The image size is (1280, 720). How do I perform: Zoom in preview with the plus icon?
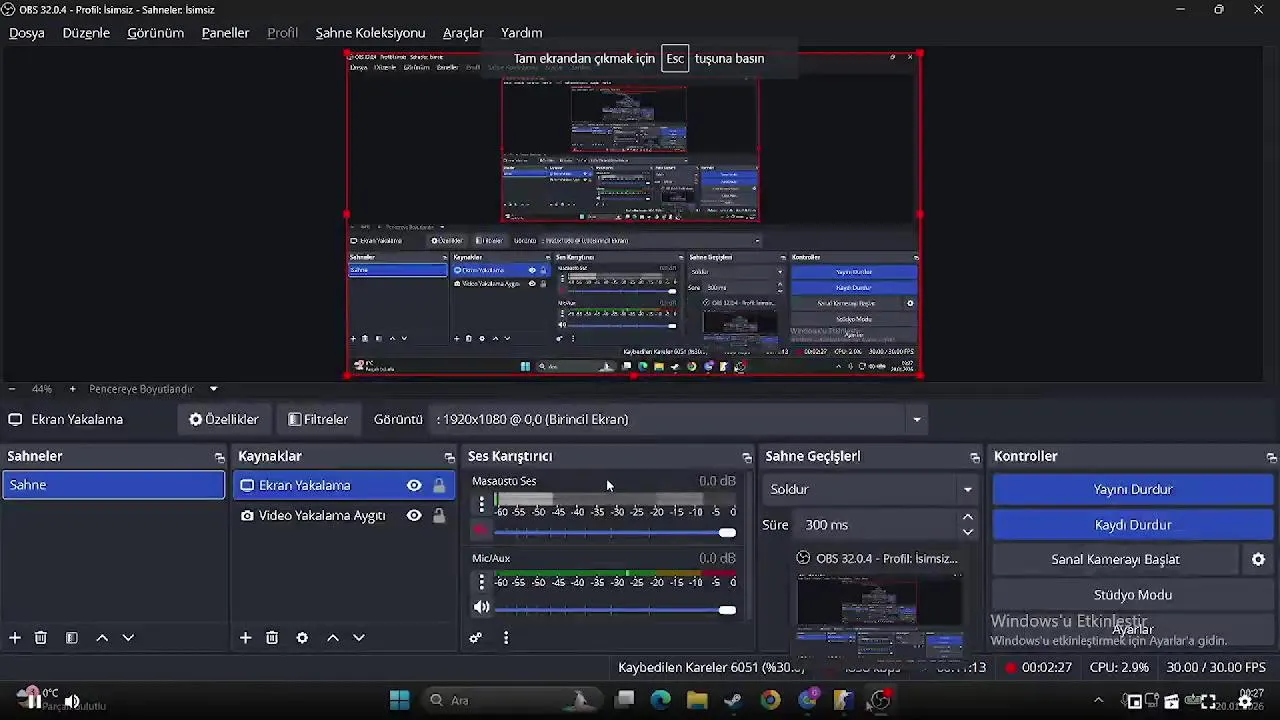tap(72, 389)
